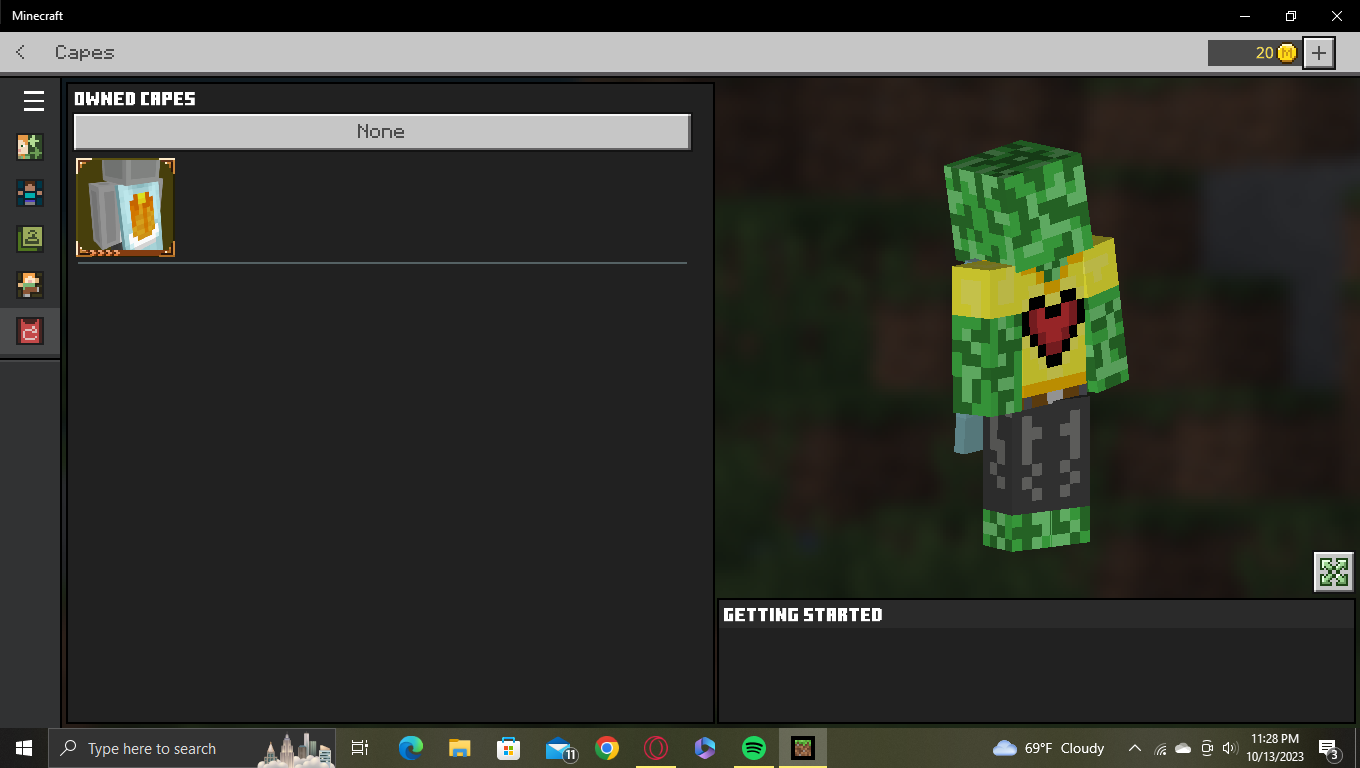Open the sidebar tab showing running Alex character
The height and width of the screenshot is (768, 1360).
pyautogui.click(x=30, y=285)
